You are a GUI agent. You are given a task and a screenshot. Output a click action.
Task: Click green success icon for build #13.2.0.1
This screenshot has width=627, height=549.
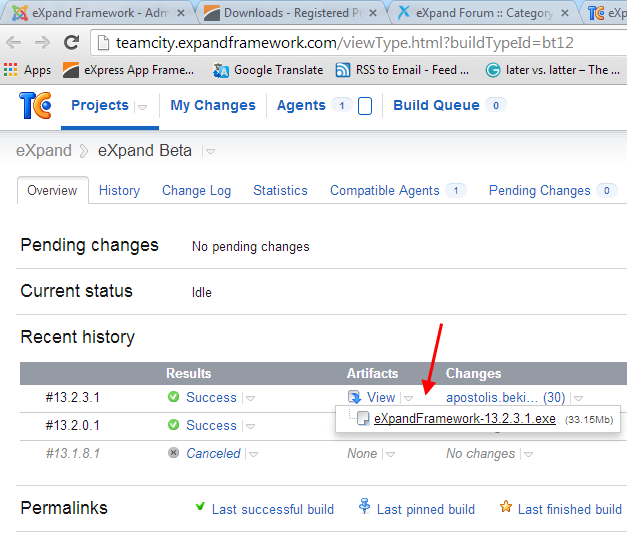click(x=174, y=425)
